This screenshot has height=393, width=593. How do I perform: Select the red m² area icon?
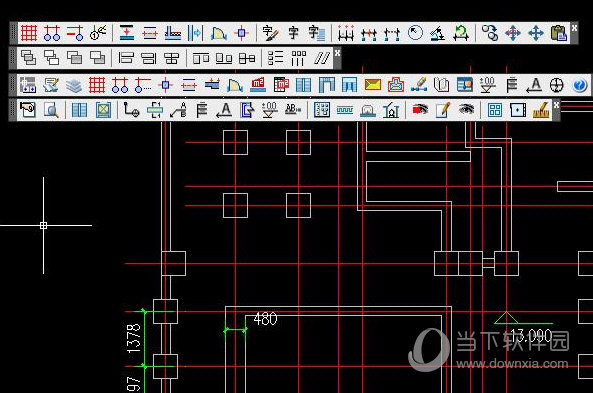[x=258, y=85]
